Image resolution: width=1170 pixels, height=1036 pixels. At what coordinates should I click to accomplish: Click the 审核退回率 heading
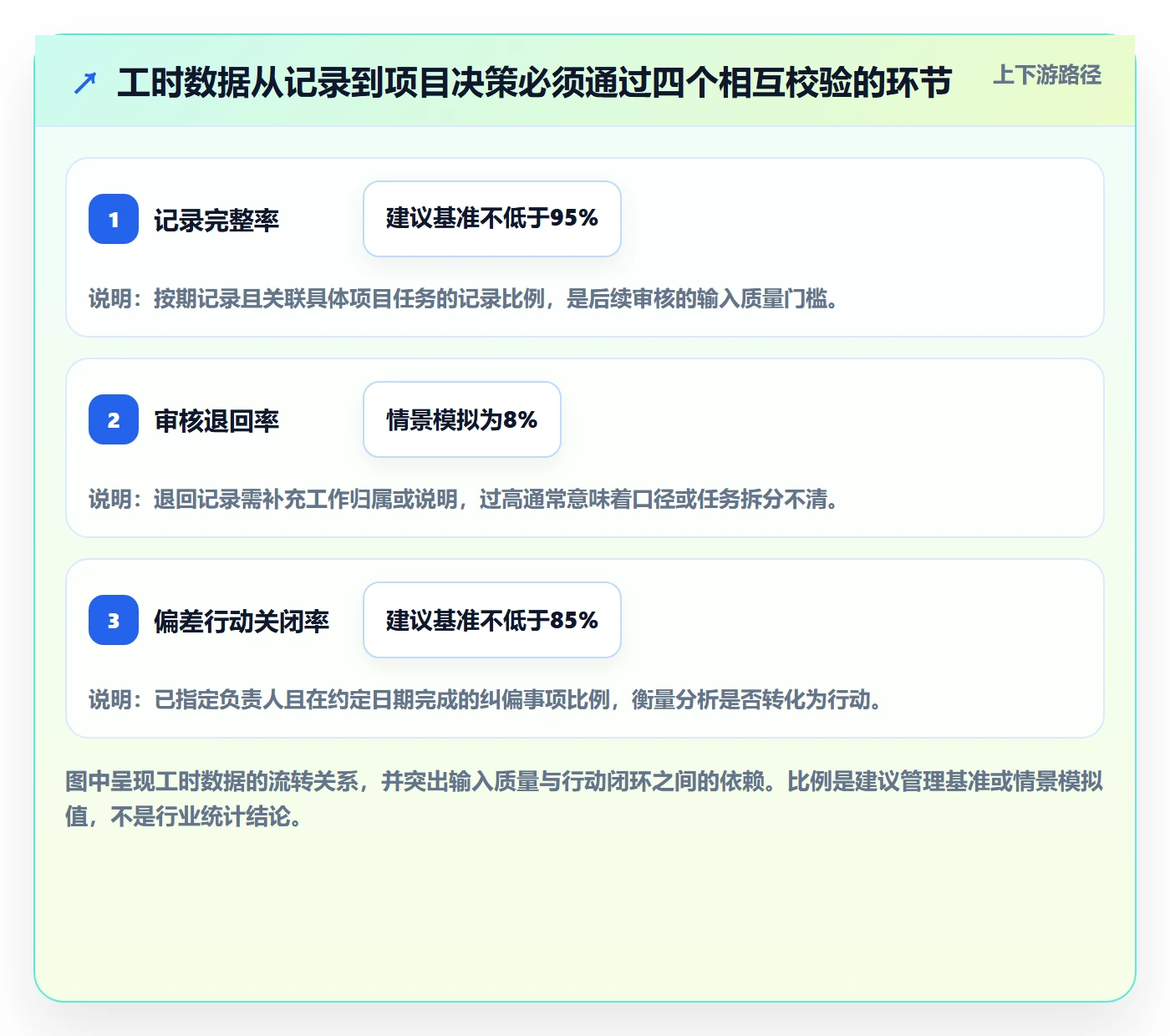click(x=216, y=421)
